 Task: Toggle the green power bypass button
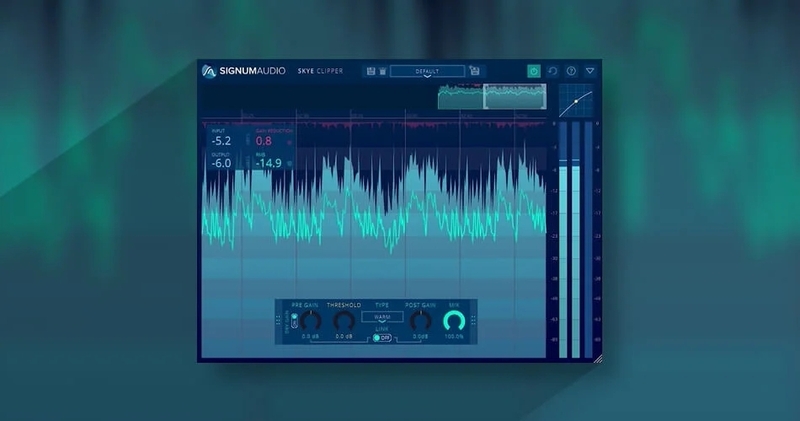point(534,71)
